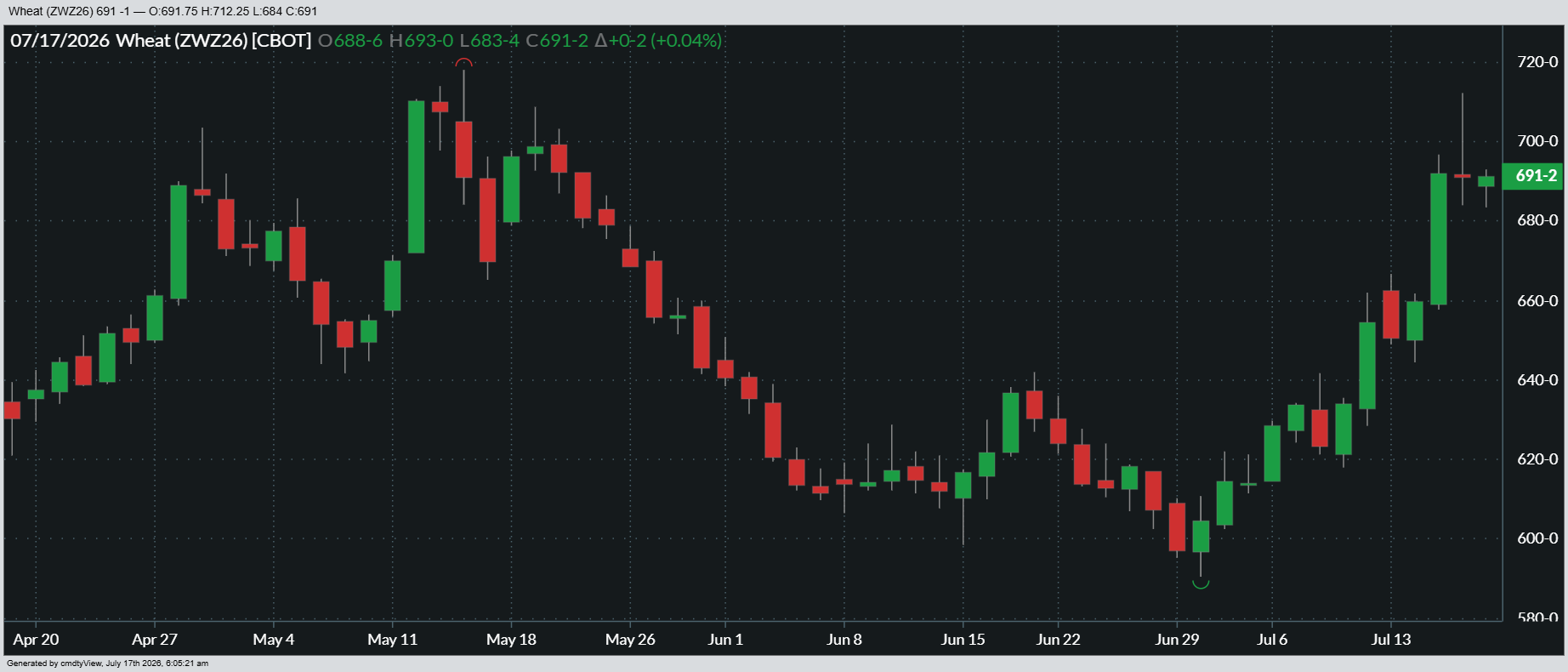Click the high value H693-0
The height and width of the screenshot is (672, 1568).
point(421,41)
